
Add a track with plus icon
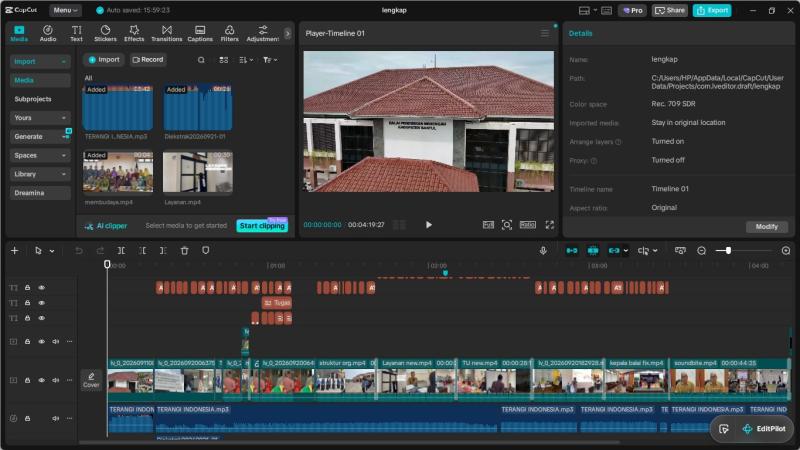pos(15,251)
